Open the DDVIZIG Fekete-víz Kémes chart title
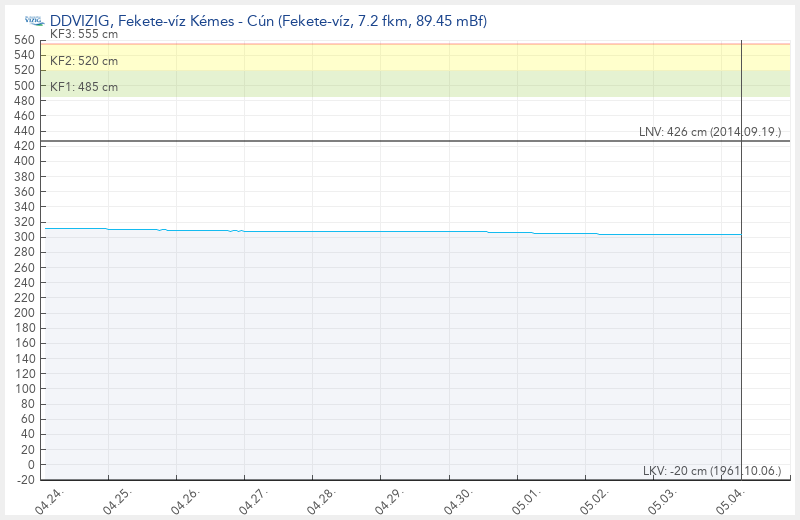This screenshot has width=800, height=520. pyautogui.click(x=268, y=21)
